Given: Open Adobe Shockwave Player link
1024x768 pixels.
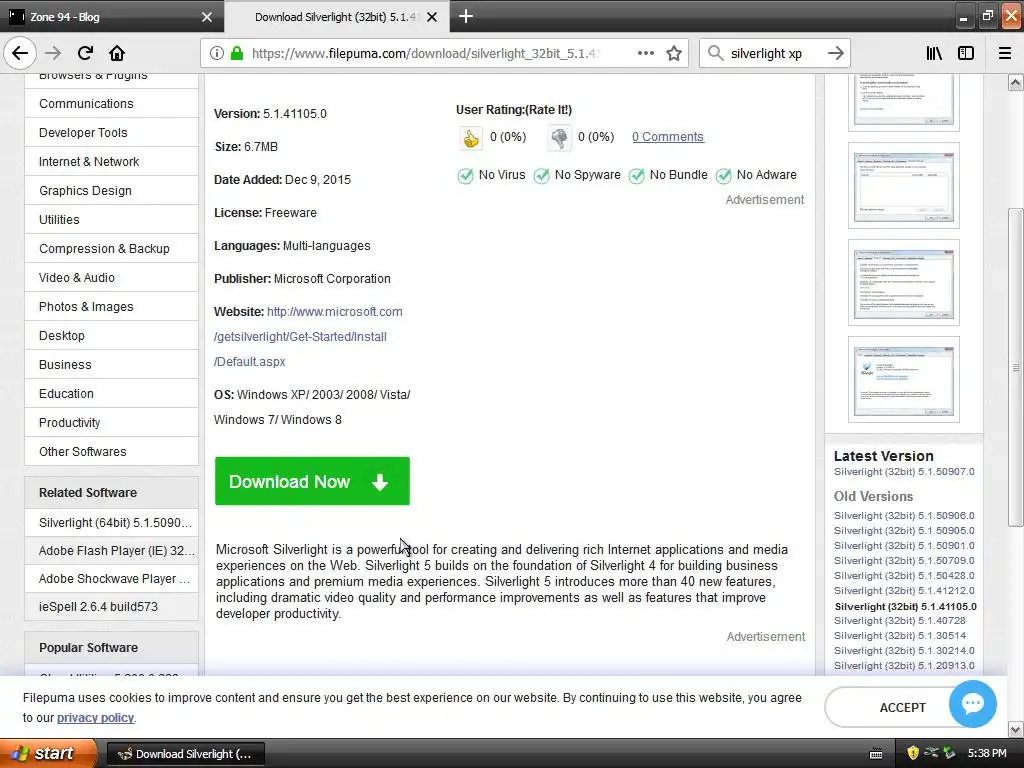Looking at the screenshot, I should click(112, 579).
